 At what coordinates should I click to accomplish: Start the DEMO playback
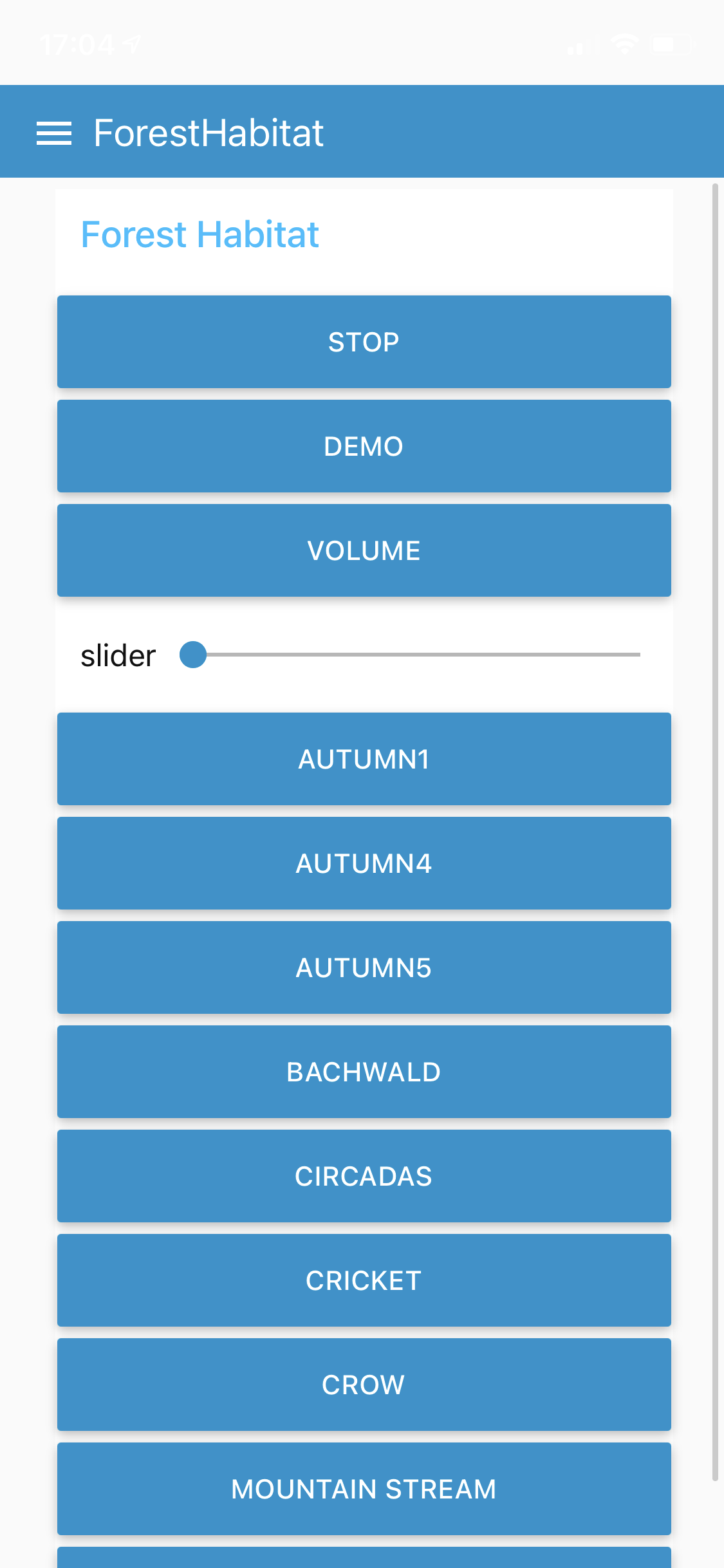pyautogui.click(x=364, y=446)
